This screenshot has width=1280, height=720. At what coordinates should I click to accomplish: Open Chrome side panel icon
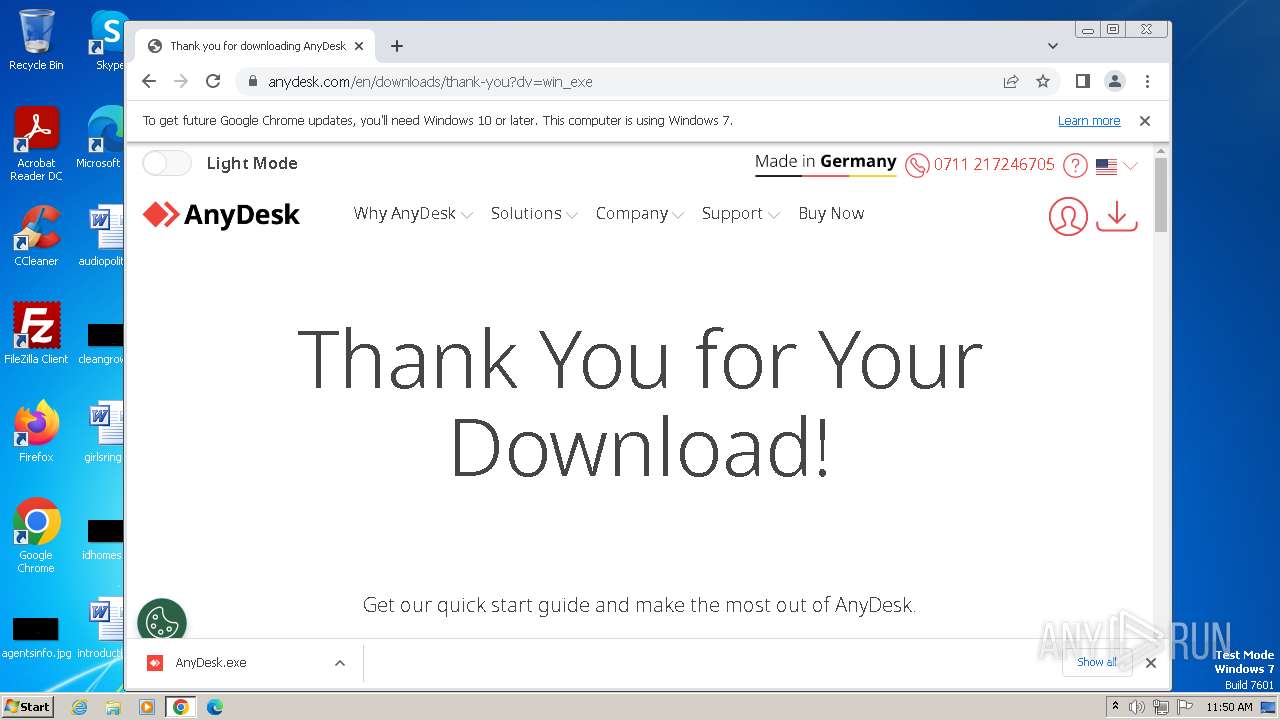1082,82
